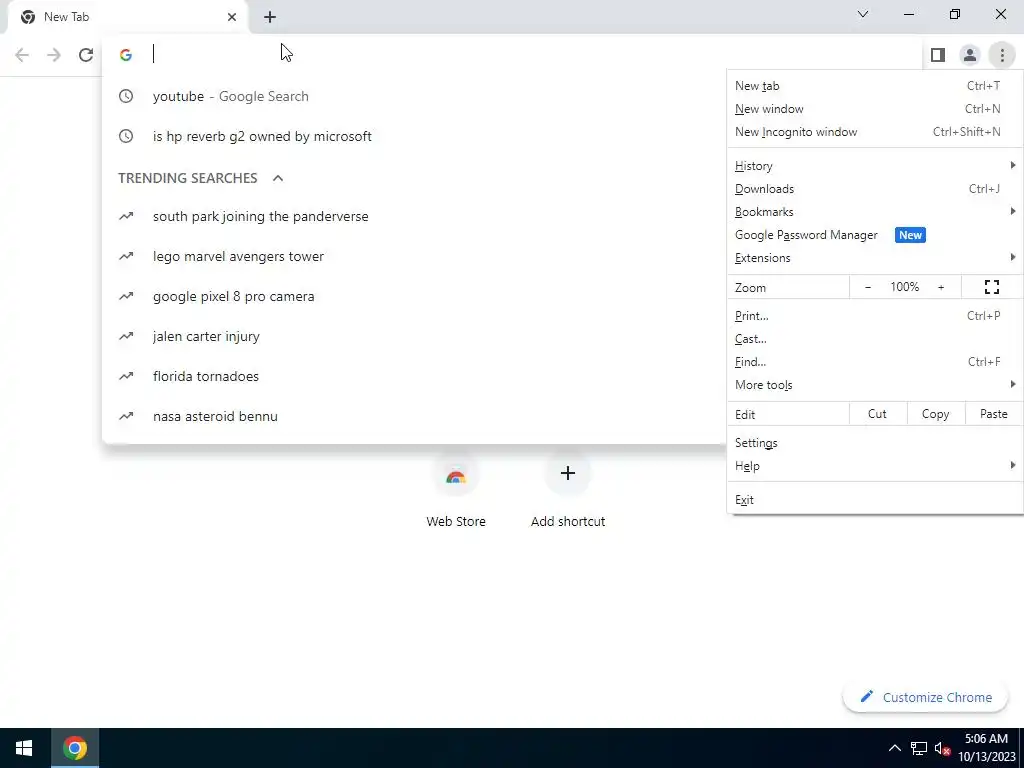Click Customize Chrome button

point(925,697)
